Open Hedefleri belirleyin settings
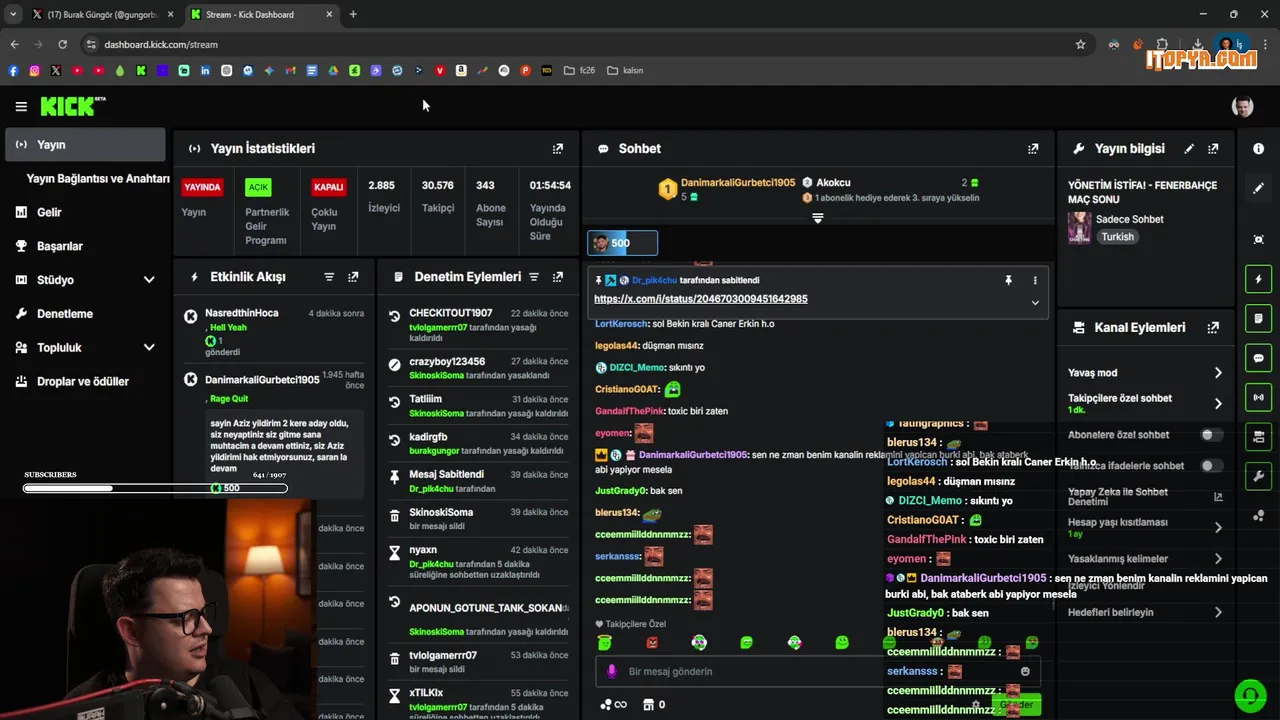Screen dimensions: 1280x720 click(x=1145, y=612)
